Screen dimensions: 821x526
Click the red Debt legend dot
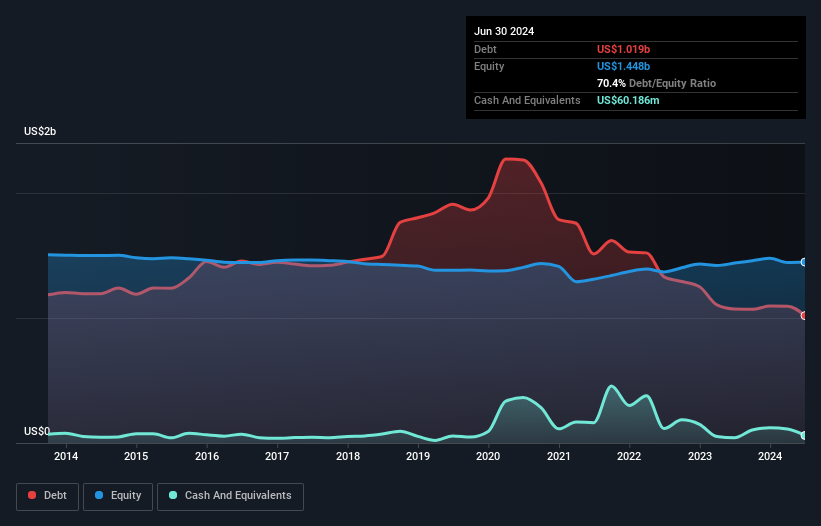(32, 495)
